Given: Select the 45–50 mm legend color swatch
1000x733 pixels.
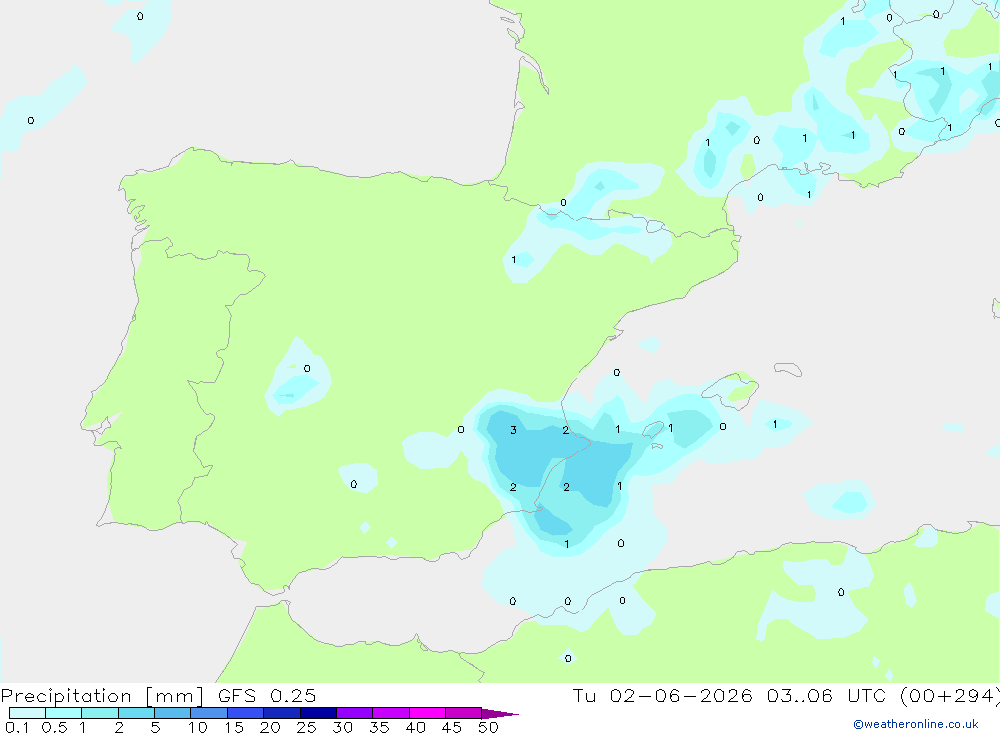Looking at the screenshot, I should point(464,713).
